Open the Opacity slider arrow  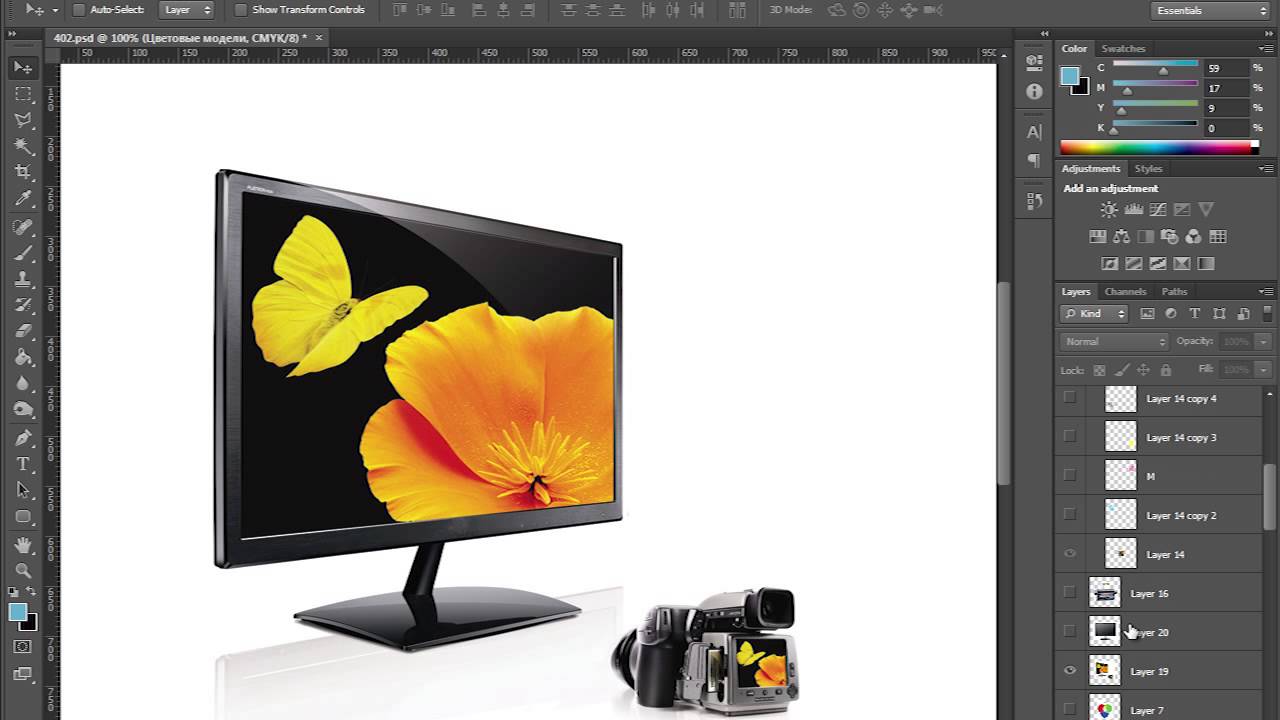pos(1264,342)
